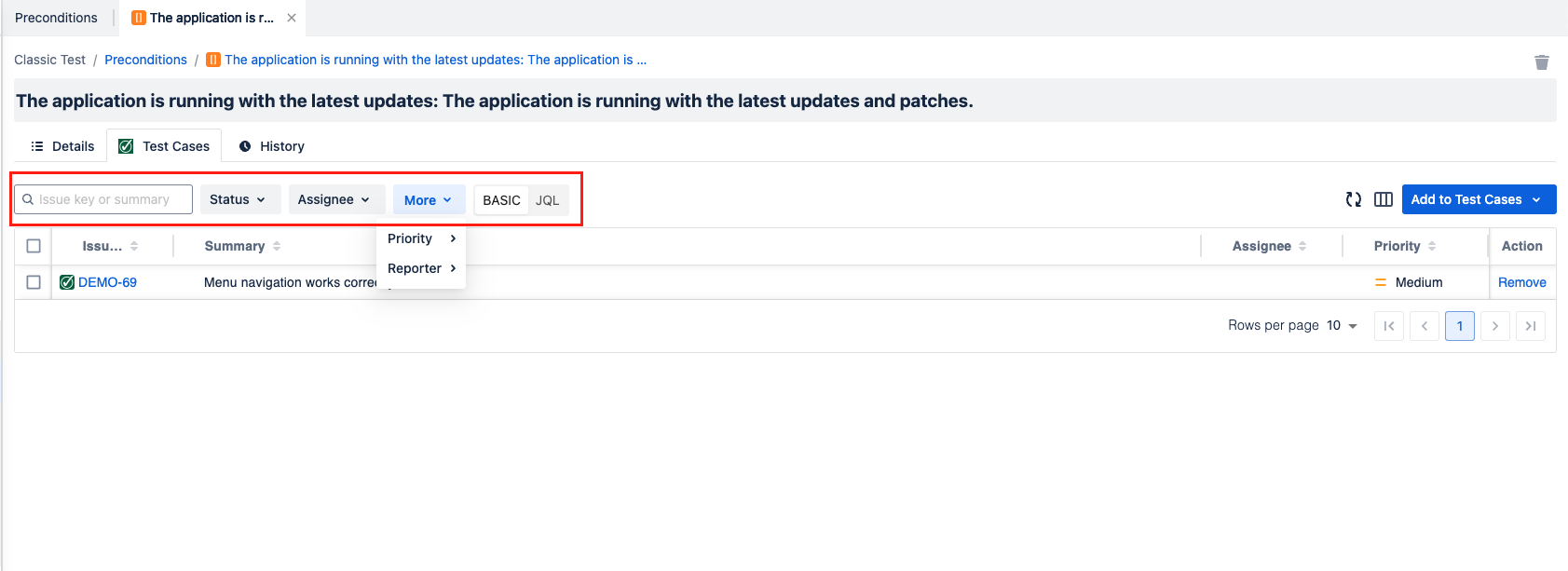
Task: Expand the Assignee filter dropdown
Action: click(x=334, y=199)
